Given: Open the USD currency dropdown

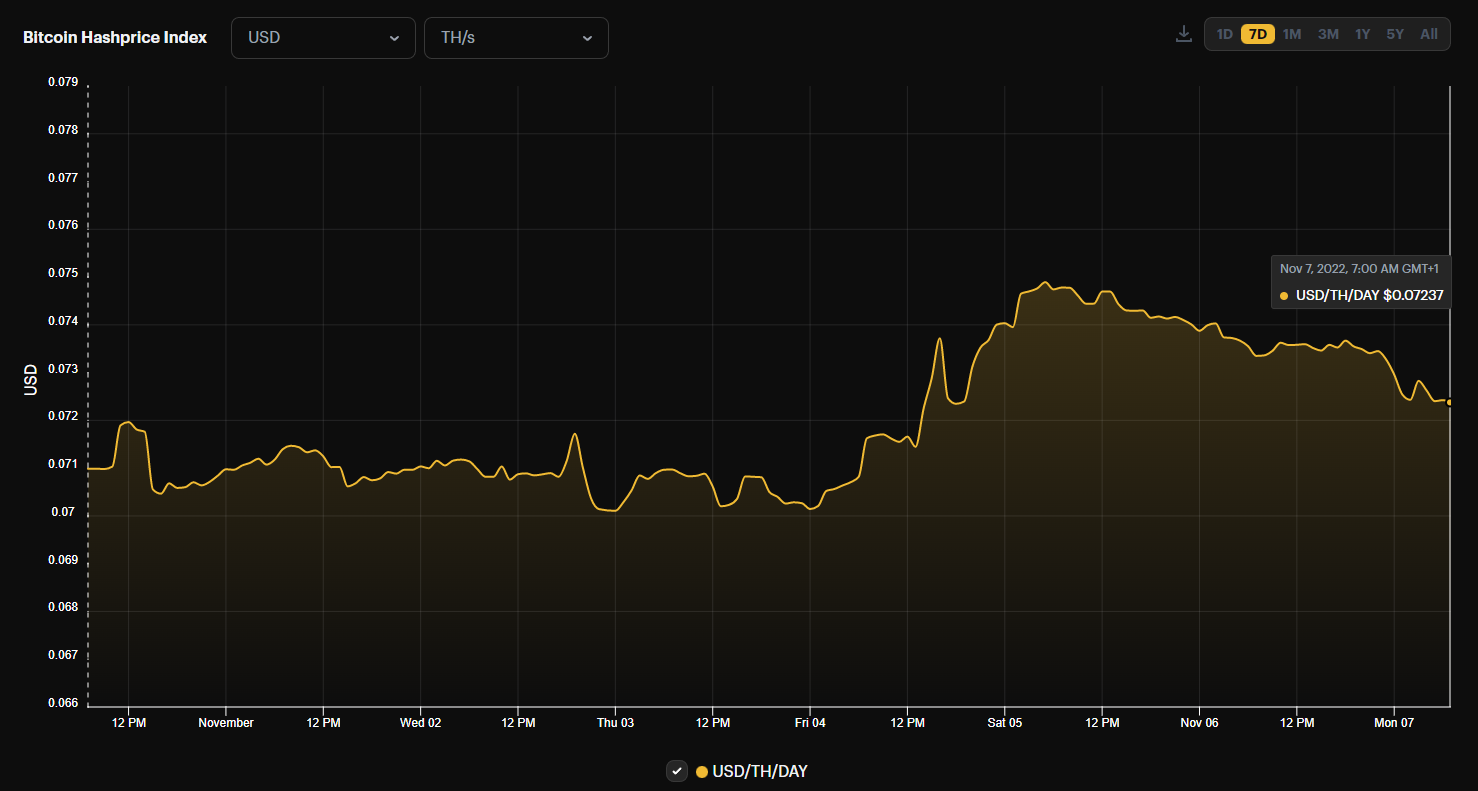Looking at the screenshot, I should [x=323, y=38].
